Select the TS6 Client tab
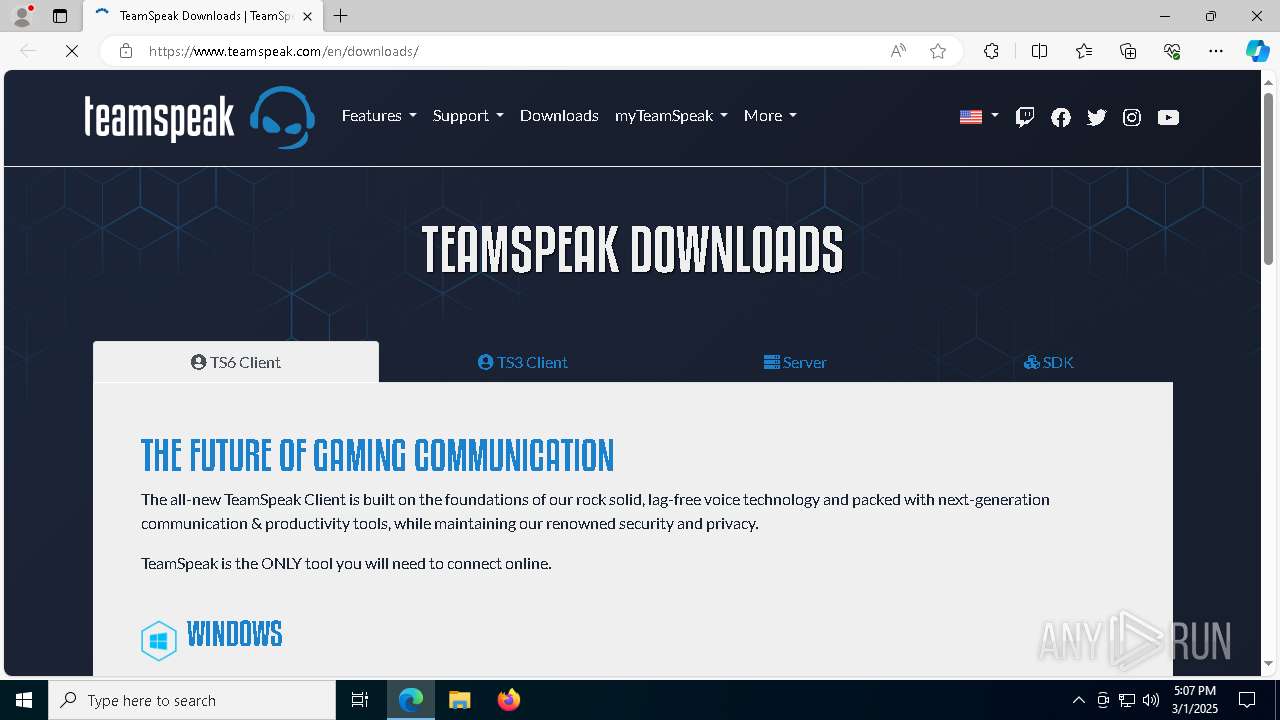 tap(236, 362)
